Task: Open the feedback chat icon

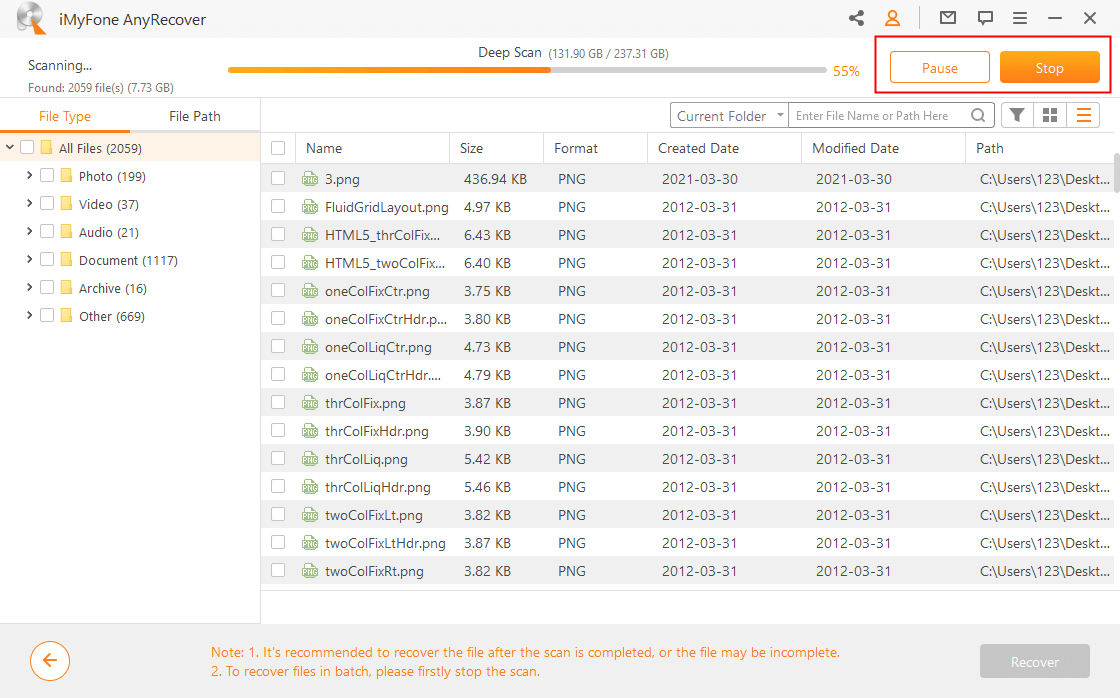Action: click(x=985, y=17)
